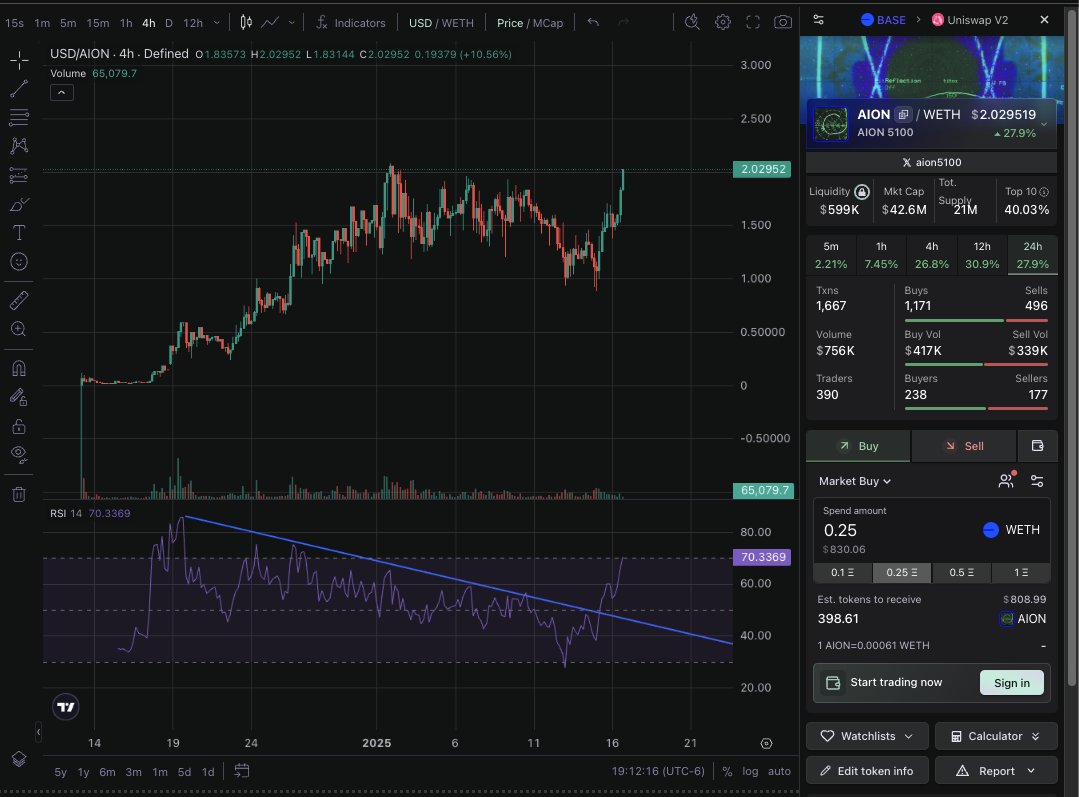Activate the zoom in tool
Viewport: 1079px width, 797px height.
(19, 329)
